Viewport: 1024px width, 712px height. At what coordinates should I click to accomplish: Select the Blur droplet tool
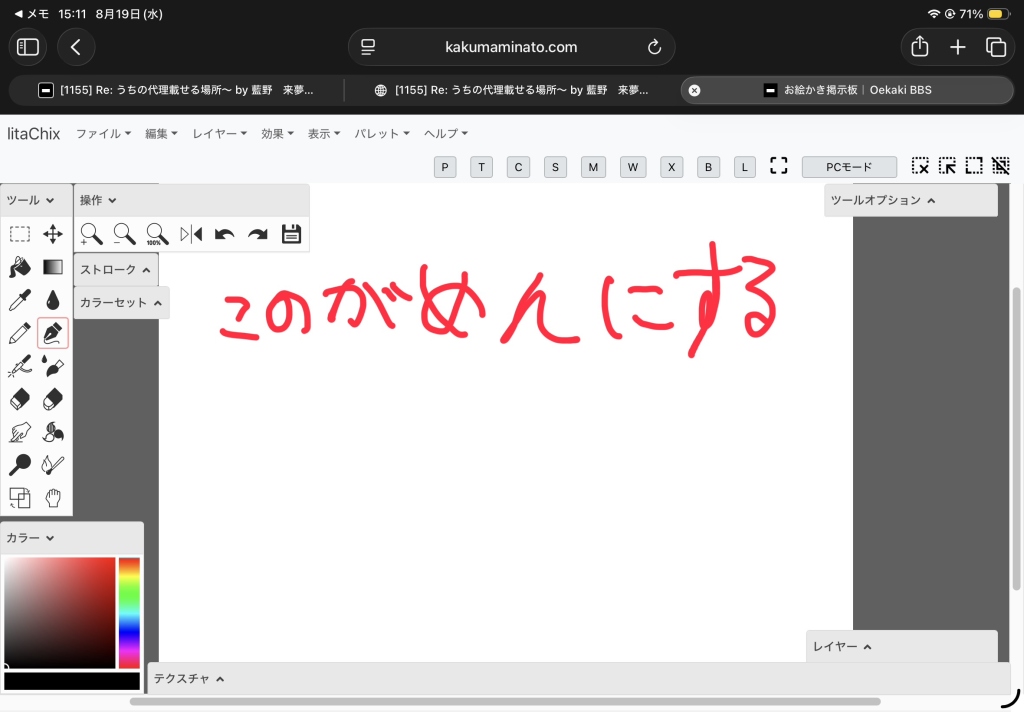[53, 300]
